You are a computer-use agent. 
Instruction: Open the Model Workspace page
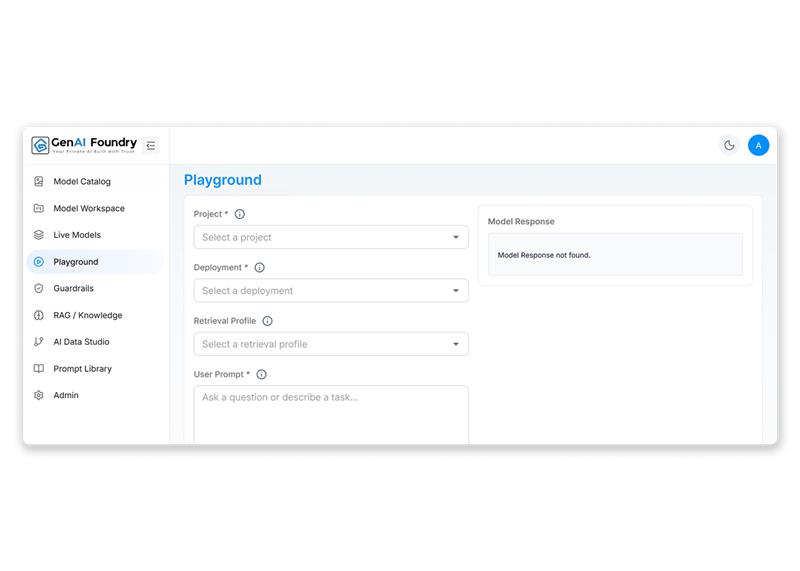click(x=89, y=209)
